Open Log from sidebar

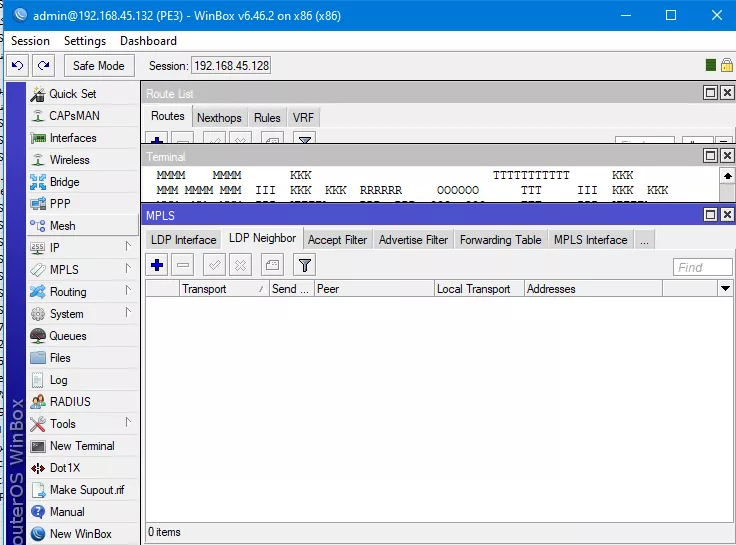click(83, 380)
